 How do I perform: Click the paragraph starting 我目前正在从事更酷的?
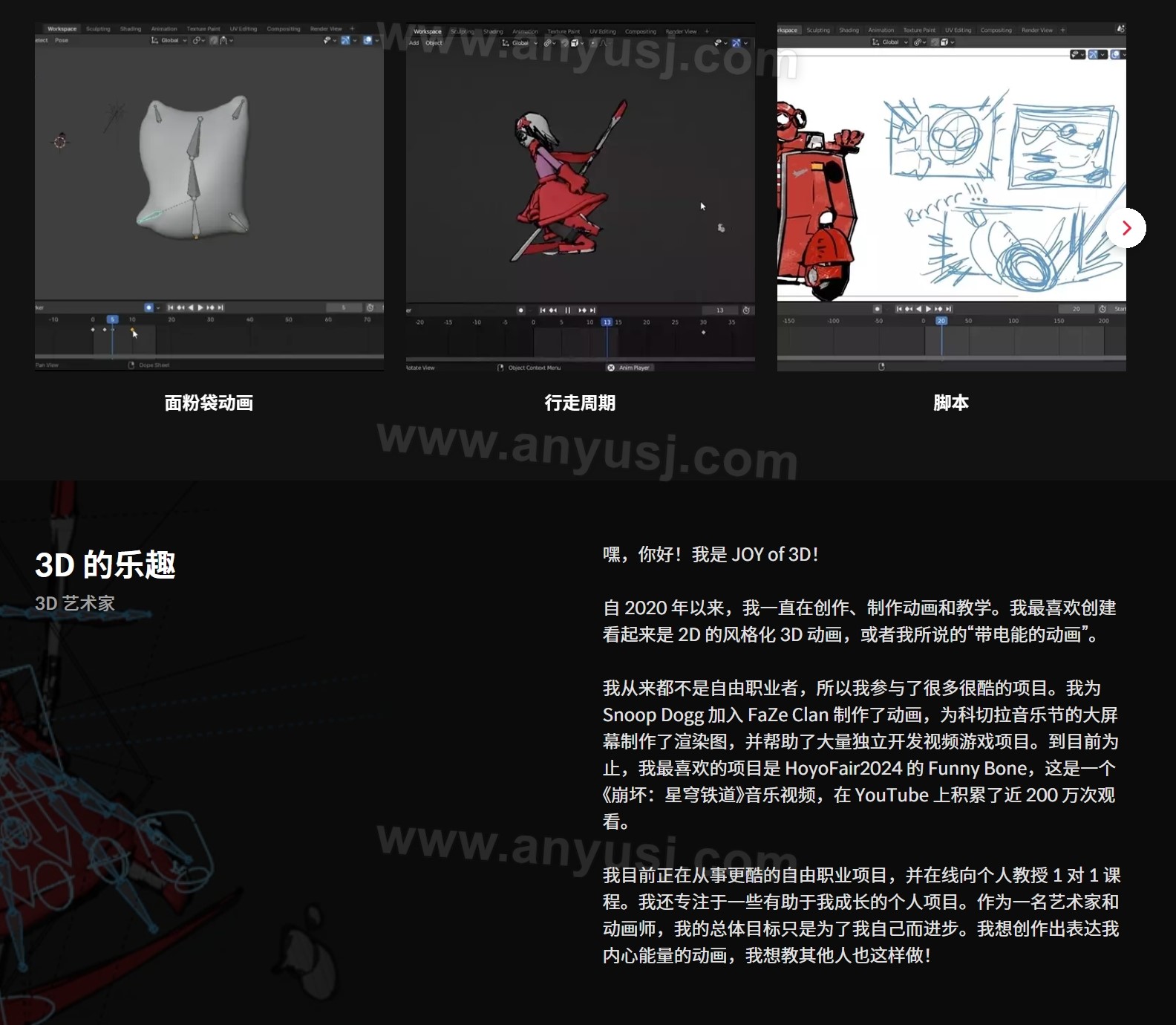tap(861, 915)
